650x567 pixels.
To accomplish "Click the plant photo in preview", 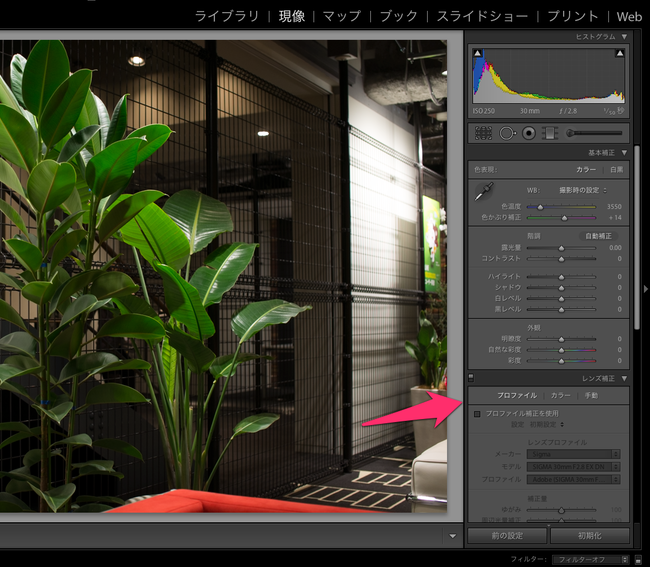I will pyautogui.click(x=223, y=276).
